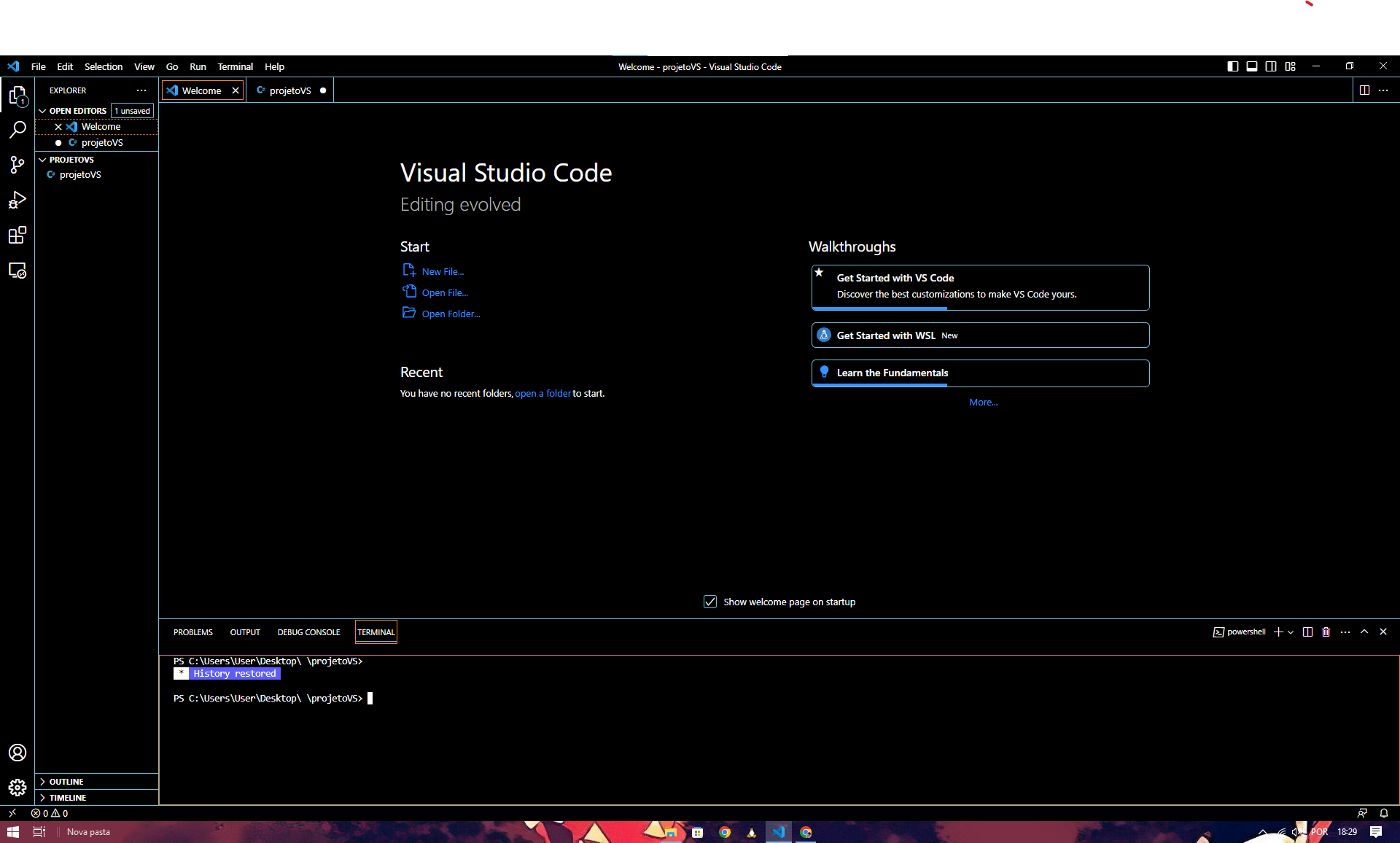This screenshot has height=843, width=1400.
Task: Toggle Primary Side Bar visibility
Action: pos(1233,66)
